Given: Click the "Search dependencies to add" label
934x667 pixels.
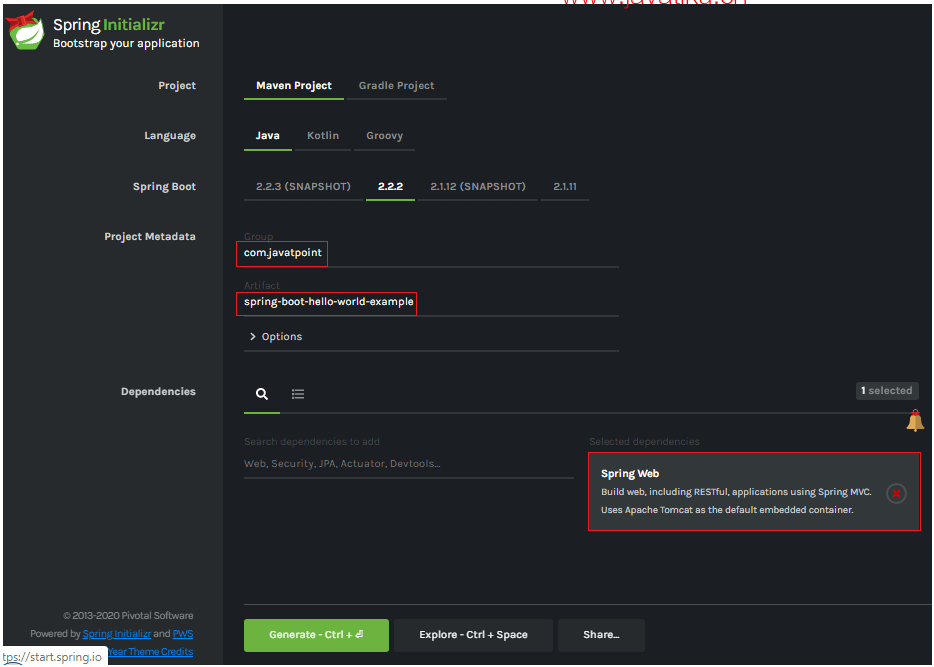Looking at the screenshot, I should pyautogui.click(x=312, y=441).
